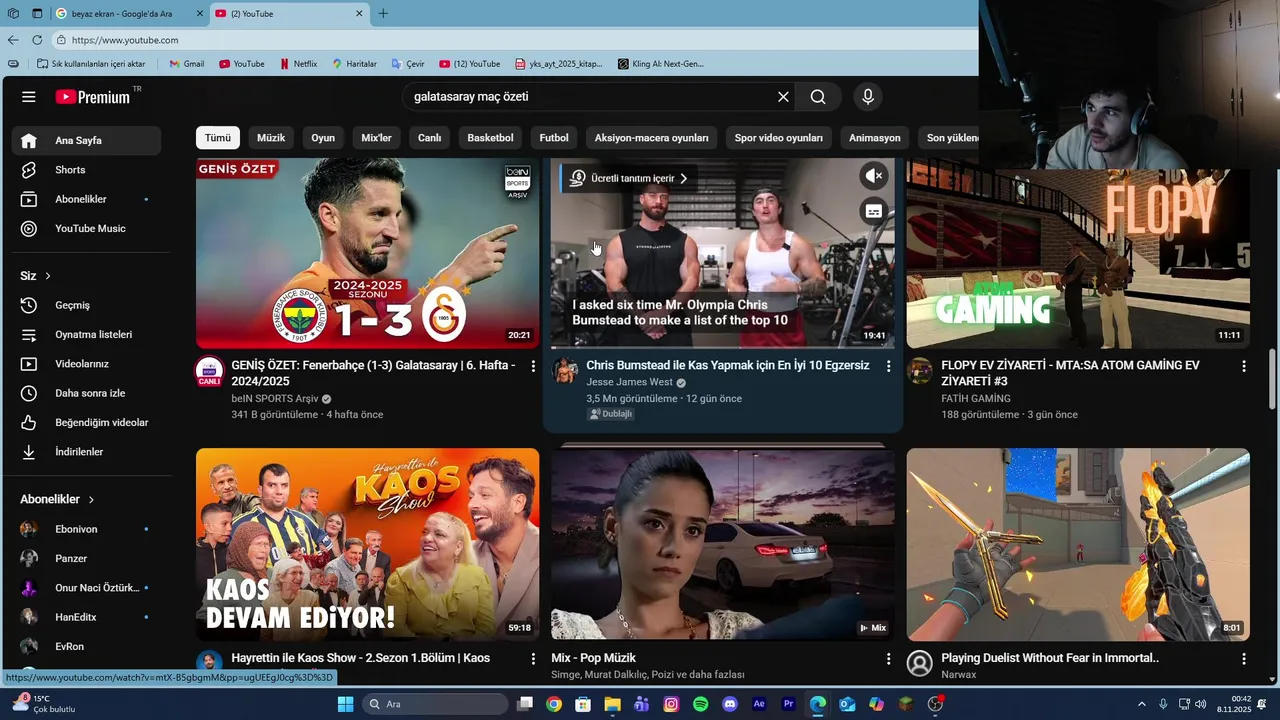The width and height of the screenshot is (1280, 720).
Task: Open more options for Chris Bumstead video
Action: point(888,367)
